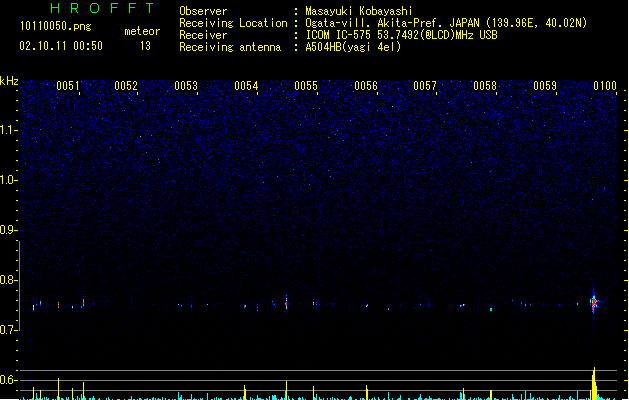Click the kHz axis unit label
Image resolution: width=629 pixels, height=400 pixels.
[x=9, y=81]
